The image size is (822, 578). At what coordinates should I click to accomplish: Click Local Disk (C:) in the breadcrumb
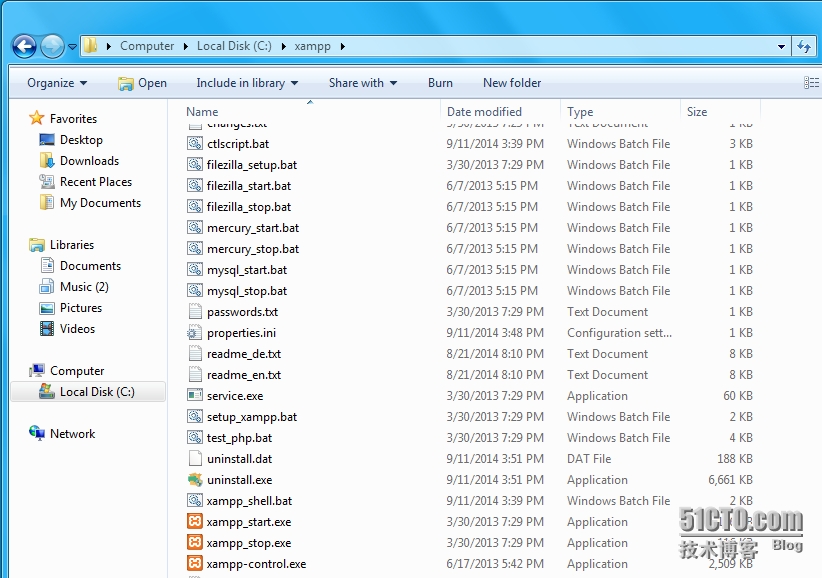(234, 46)
